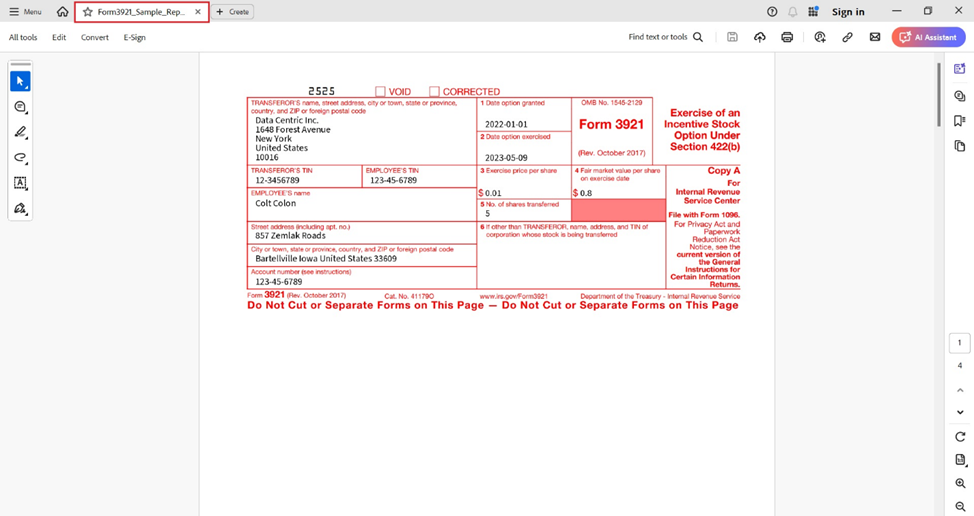
Task: Go to the Home screen icon
Action: coord(62,12)
